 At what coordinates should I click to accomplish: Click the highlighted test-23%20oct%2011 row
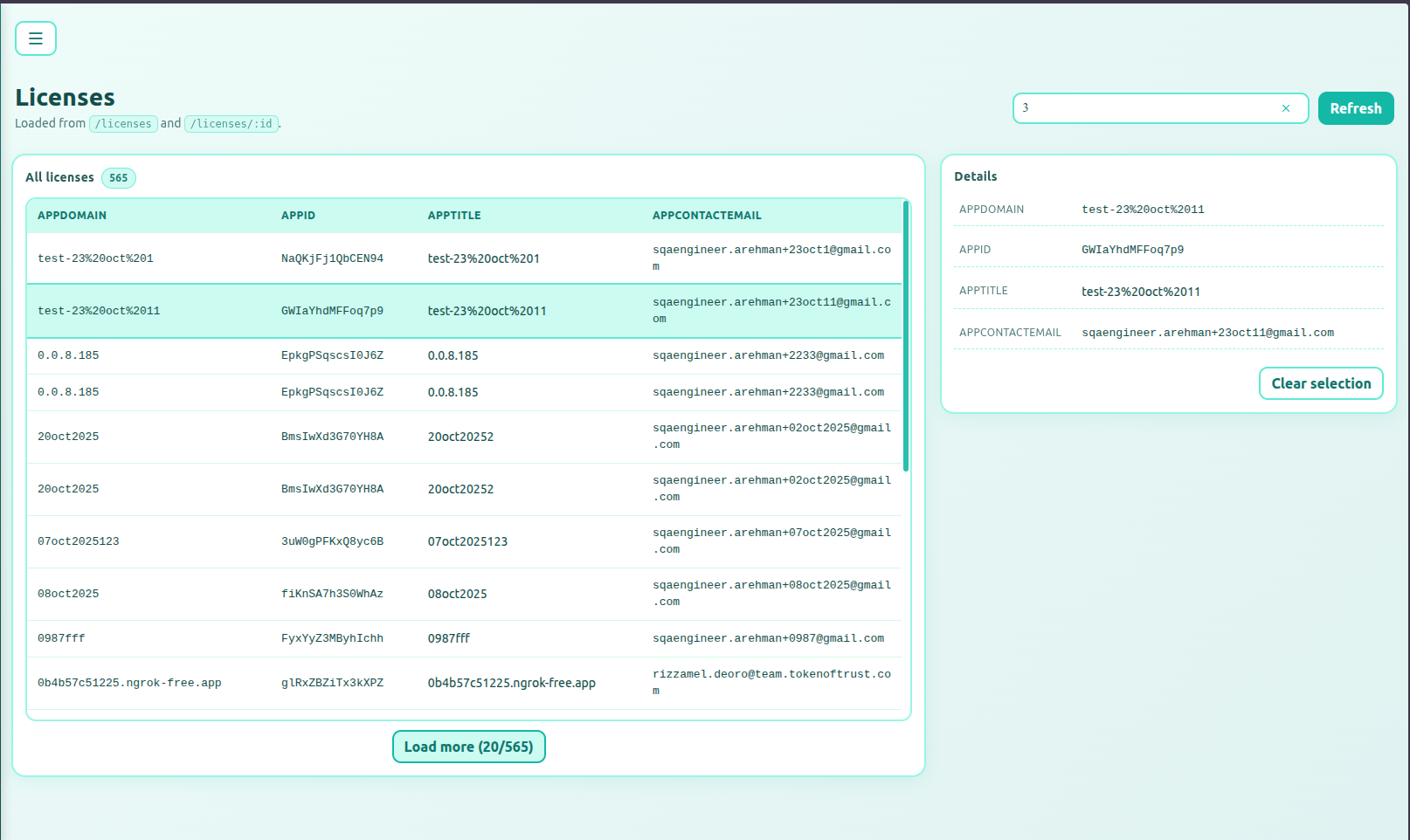(463, 311)
